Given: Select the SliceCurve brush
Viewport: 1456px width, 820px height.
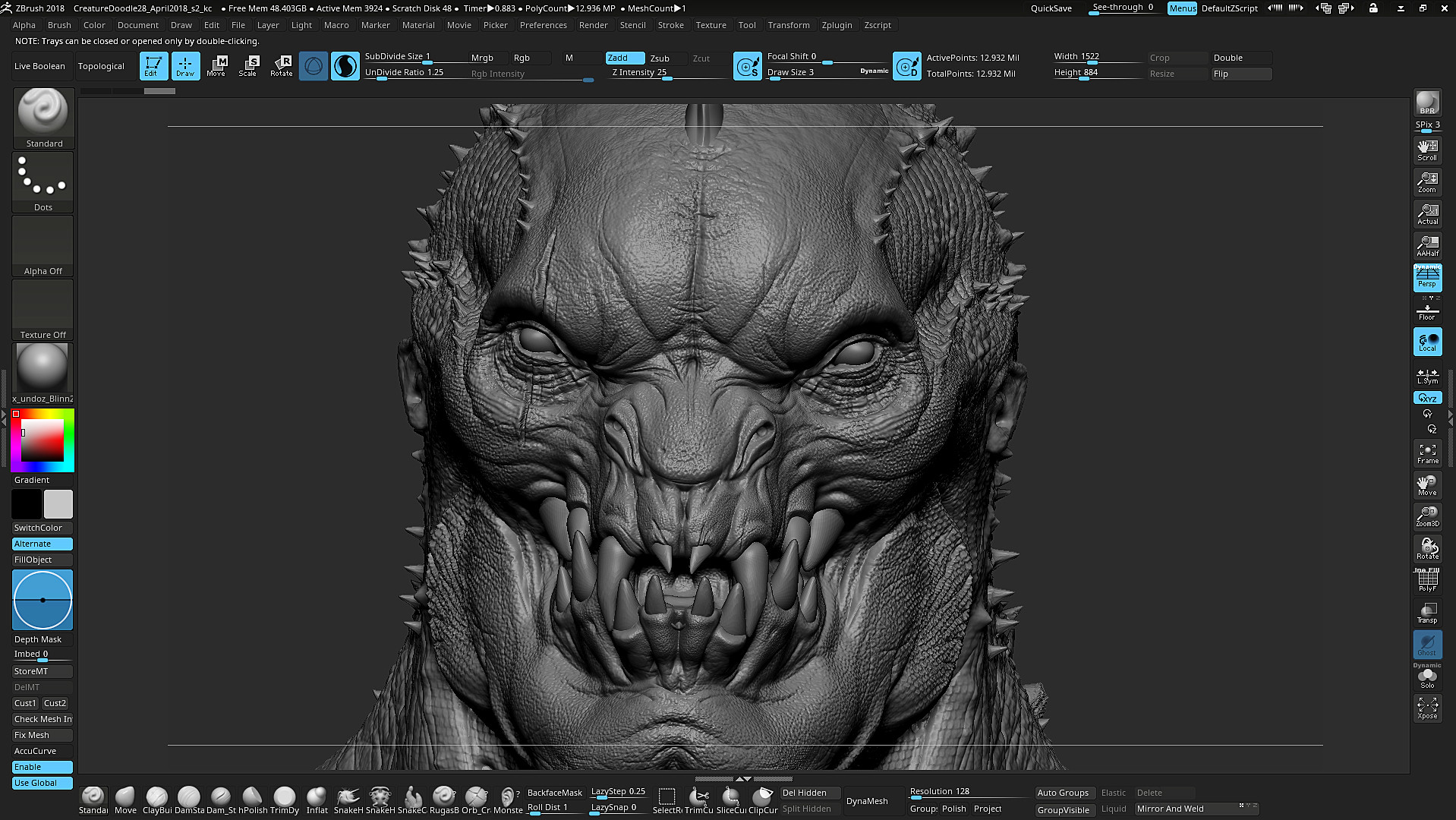Looking at the screenshot, I should (x=731, y=800).
